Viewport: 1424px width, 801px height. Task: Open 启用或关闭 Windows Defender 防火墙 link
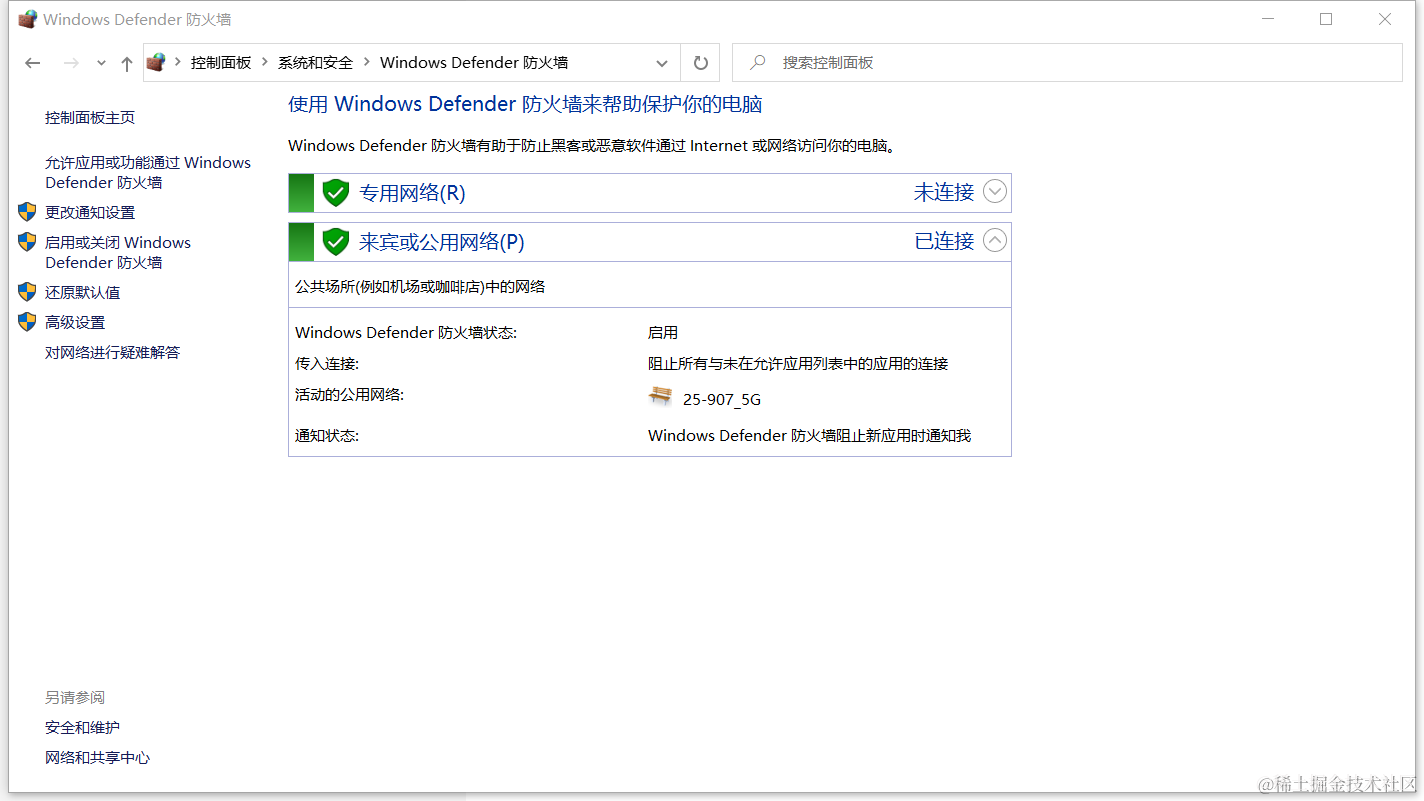tap(118, 252)
